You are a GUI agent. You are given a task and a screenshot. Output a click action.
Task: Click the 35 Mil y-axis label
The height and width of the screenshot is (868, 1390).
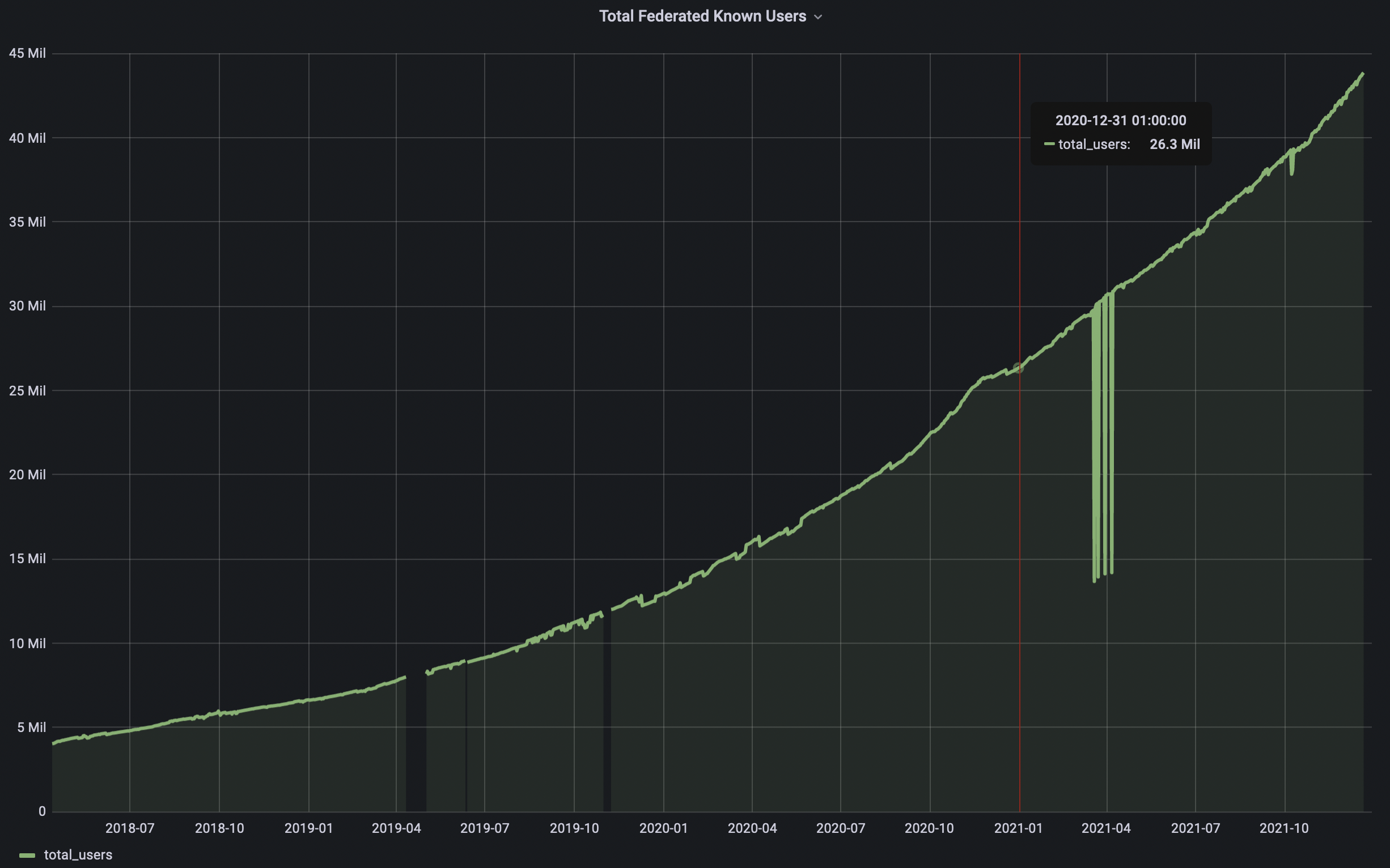tap(27, 222)
